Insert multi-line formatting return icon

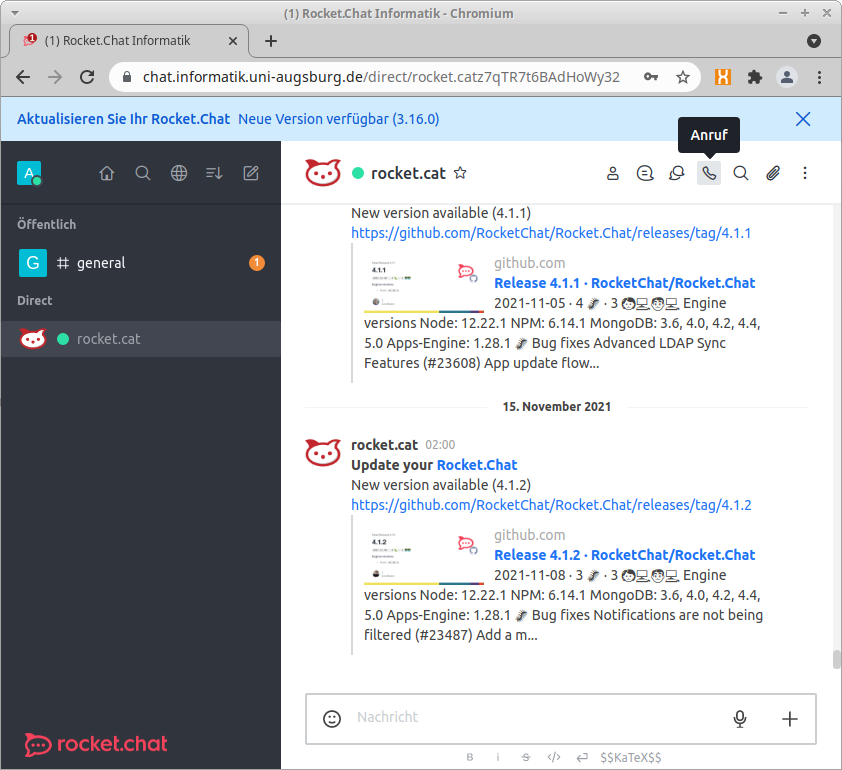tap(582, 757)
